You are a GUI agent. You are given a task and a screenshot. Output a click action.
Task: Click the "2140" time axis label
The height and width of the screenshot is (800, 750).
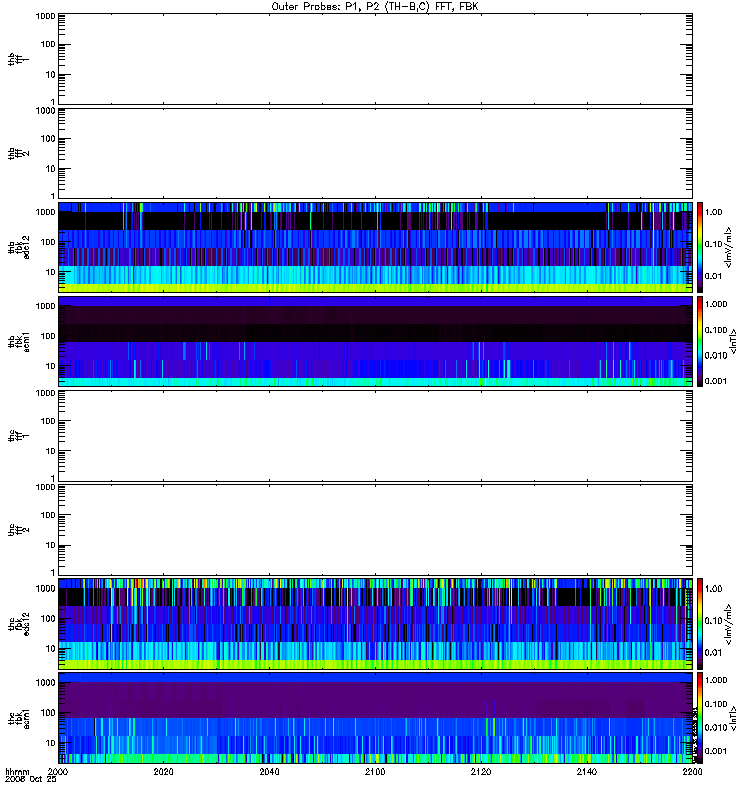pos(587,771)
